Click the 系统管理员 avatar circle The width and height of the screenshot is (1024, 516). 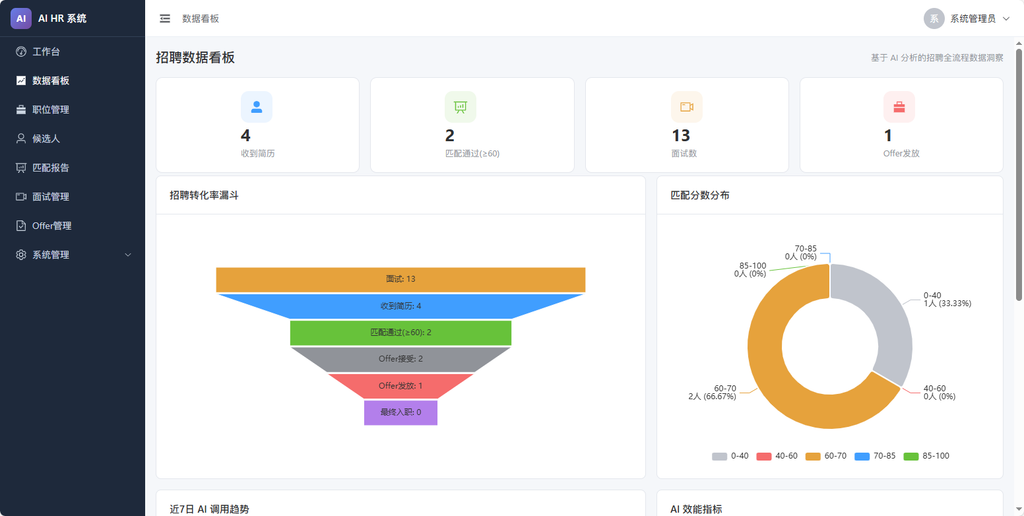click(x=934, y=18)
